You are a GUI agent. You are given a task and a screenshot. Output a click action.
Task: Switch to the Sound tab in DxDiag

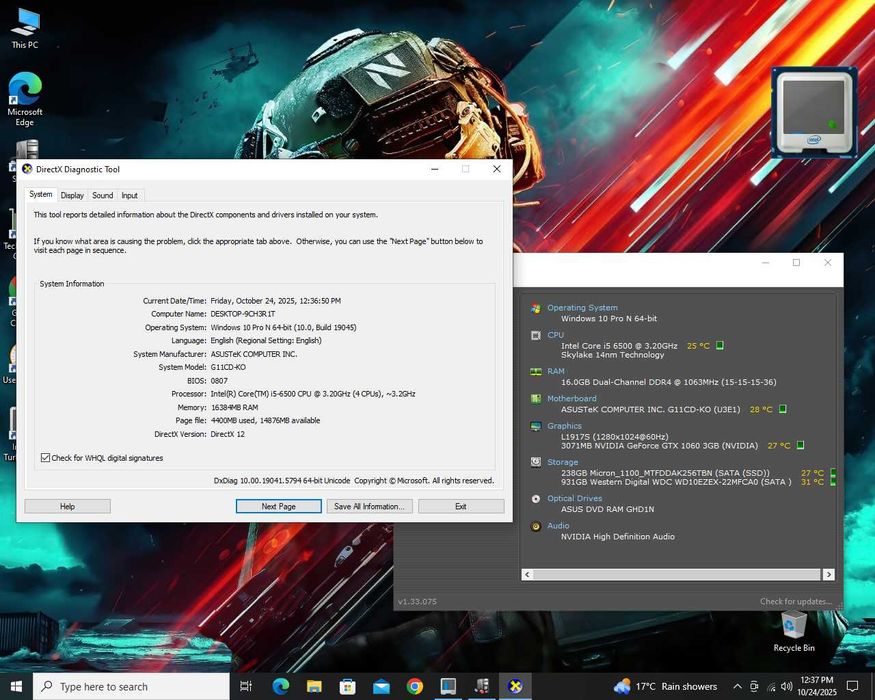(x=103, y=195)
